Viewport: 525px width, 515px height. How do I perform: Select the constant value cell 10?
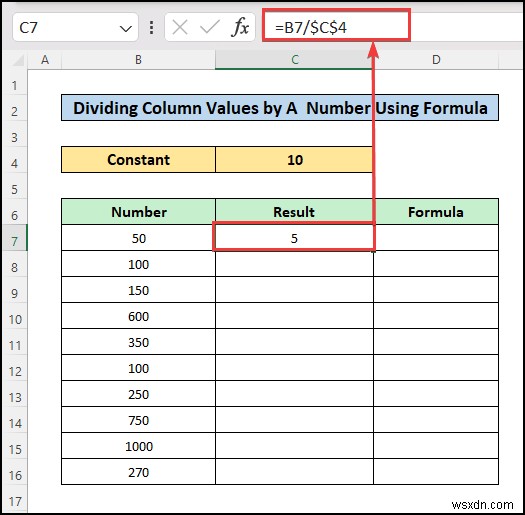click(x=294, y=159)
